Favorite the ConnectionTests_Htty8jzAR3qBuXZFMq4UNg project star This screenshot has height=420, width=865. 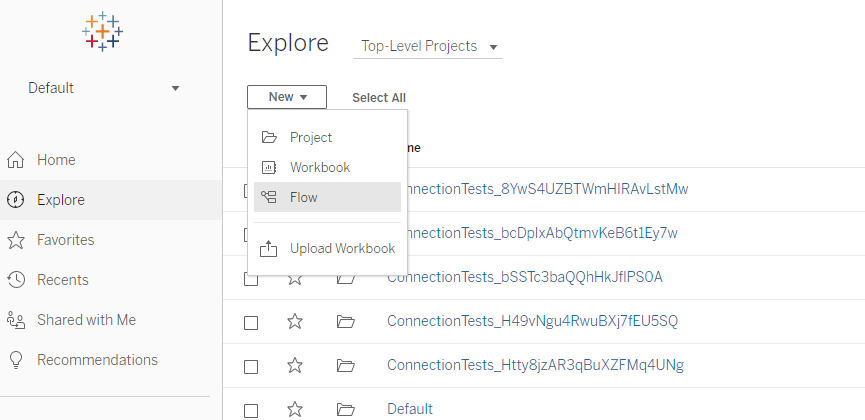point(295,365)
